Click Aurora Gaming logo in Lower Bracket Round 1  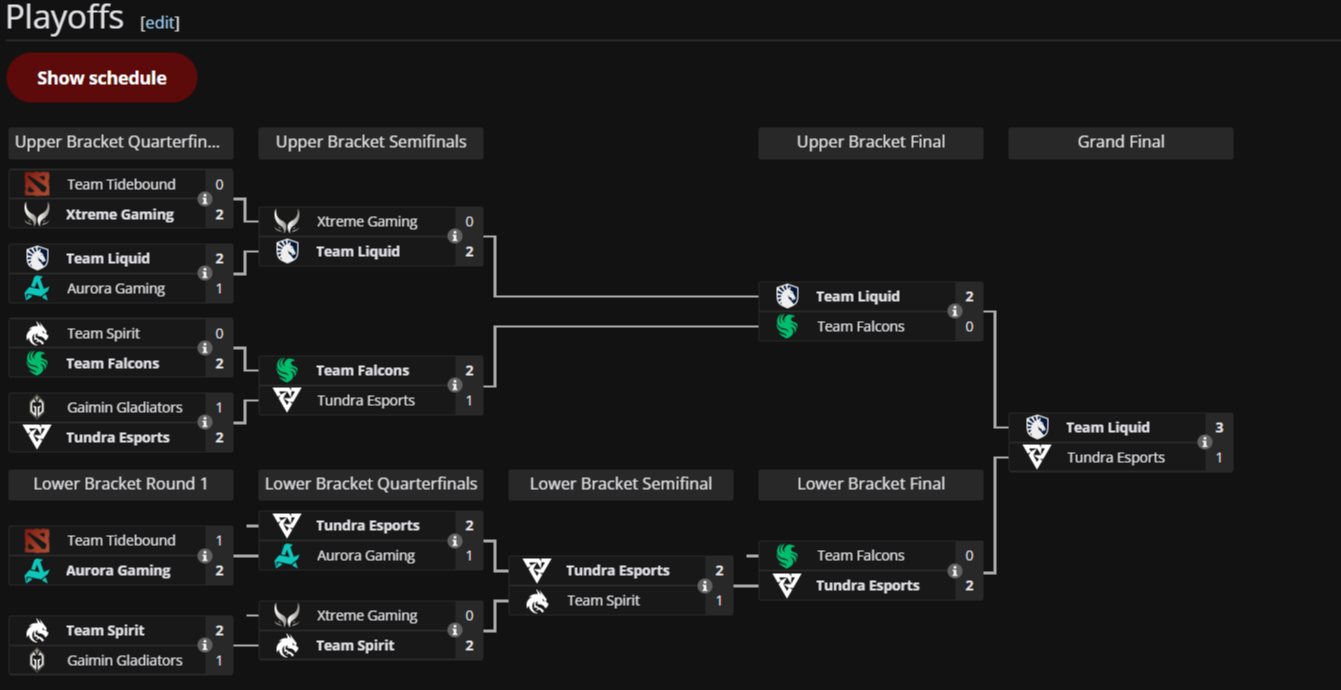(x=37, y=570)
